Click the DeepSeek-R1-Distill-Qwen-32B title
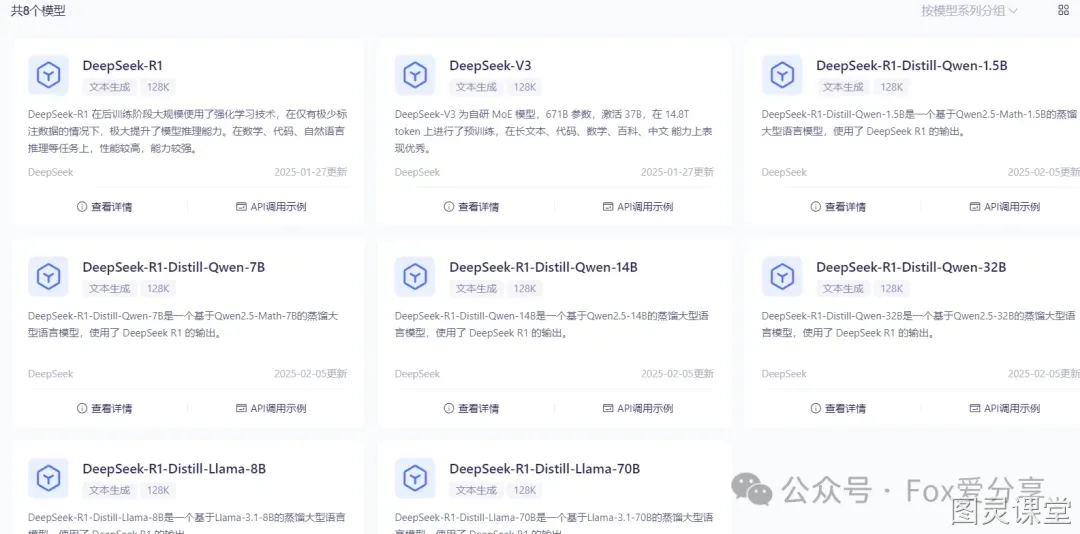This screenshot has height=534, width=1080. 911,268
